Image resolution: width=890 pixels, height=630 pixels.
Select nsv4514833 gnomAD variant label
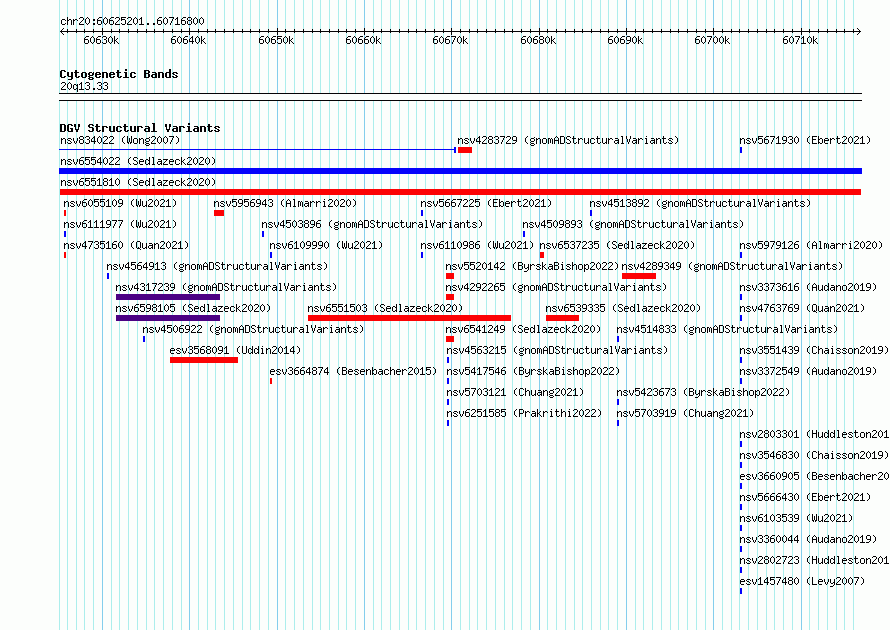(x=728, y=329)
